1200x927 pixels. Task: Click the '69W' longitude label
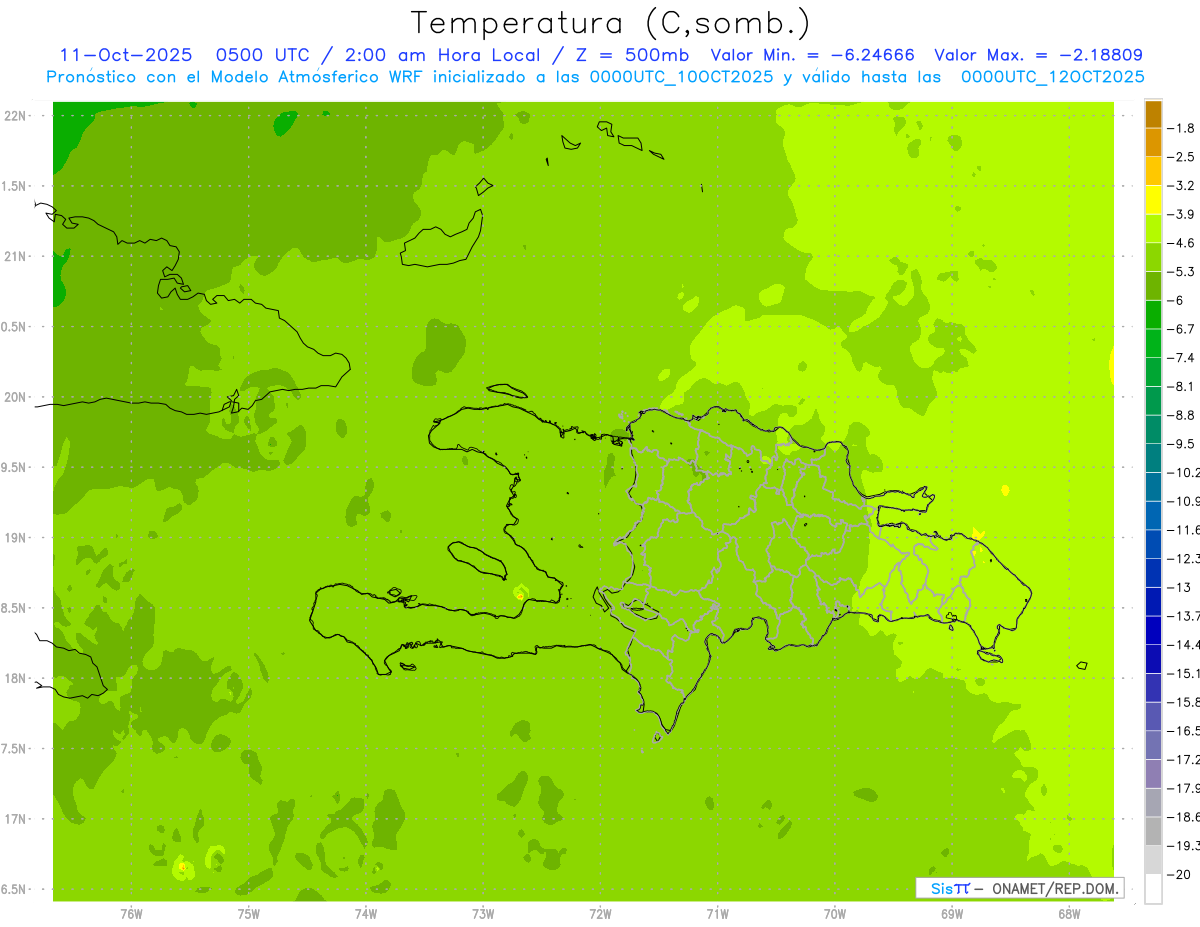click(952, 914)
